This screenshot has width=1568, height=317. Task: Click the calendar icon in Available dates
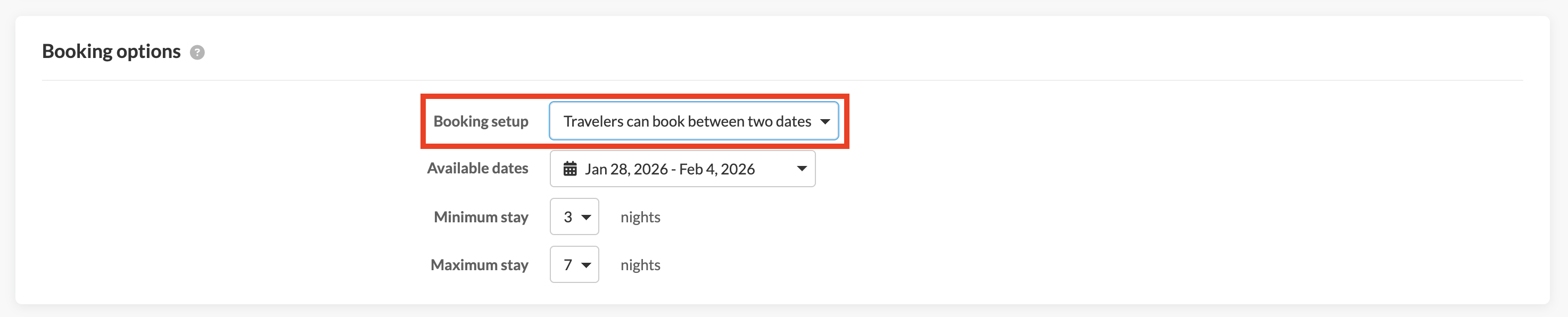click(x=570, y=169)
